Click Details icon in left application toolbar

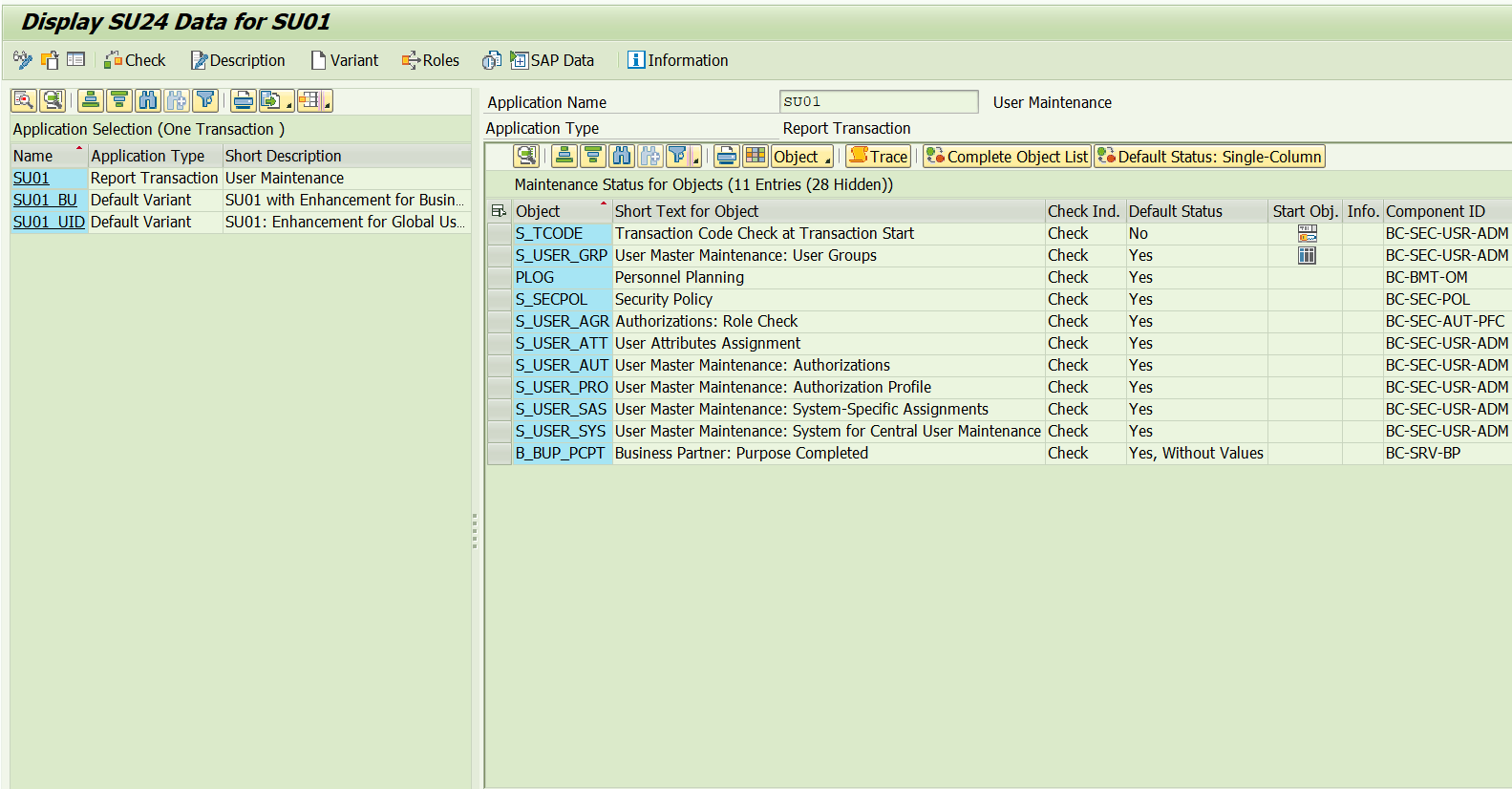tap(24, 100)
